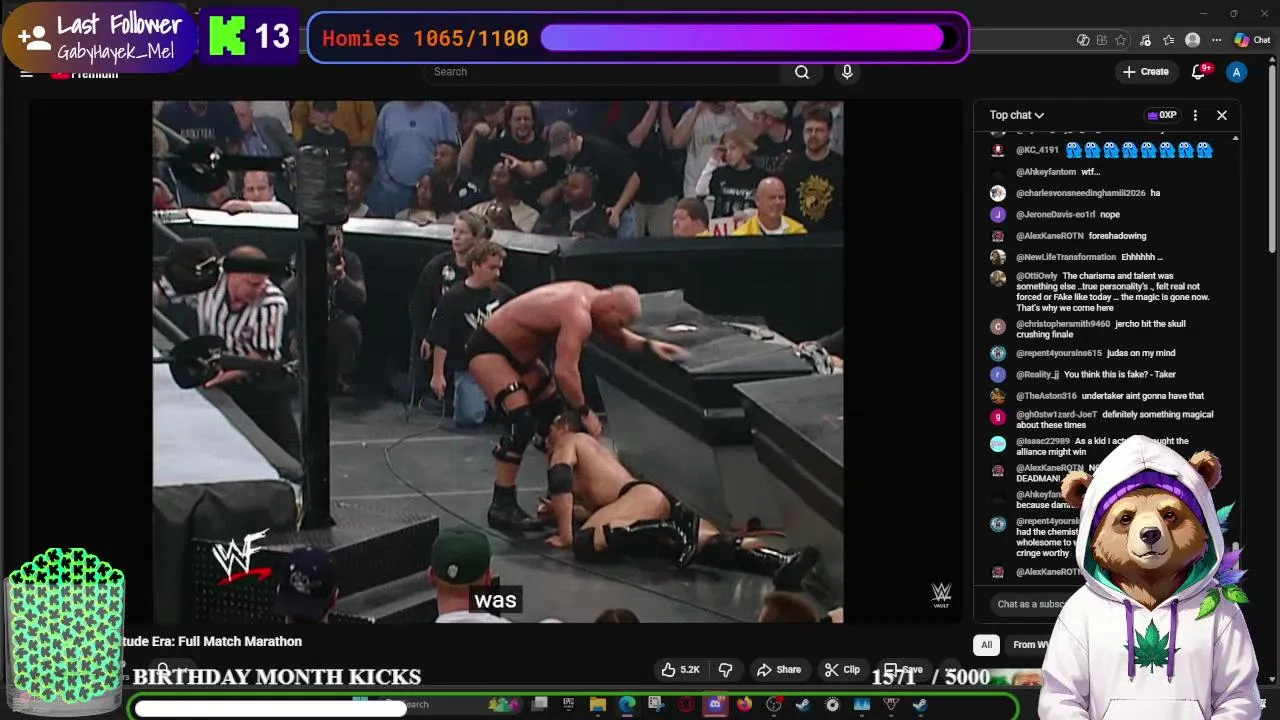
Task: Select the All filter chip
Action: 987,645
